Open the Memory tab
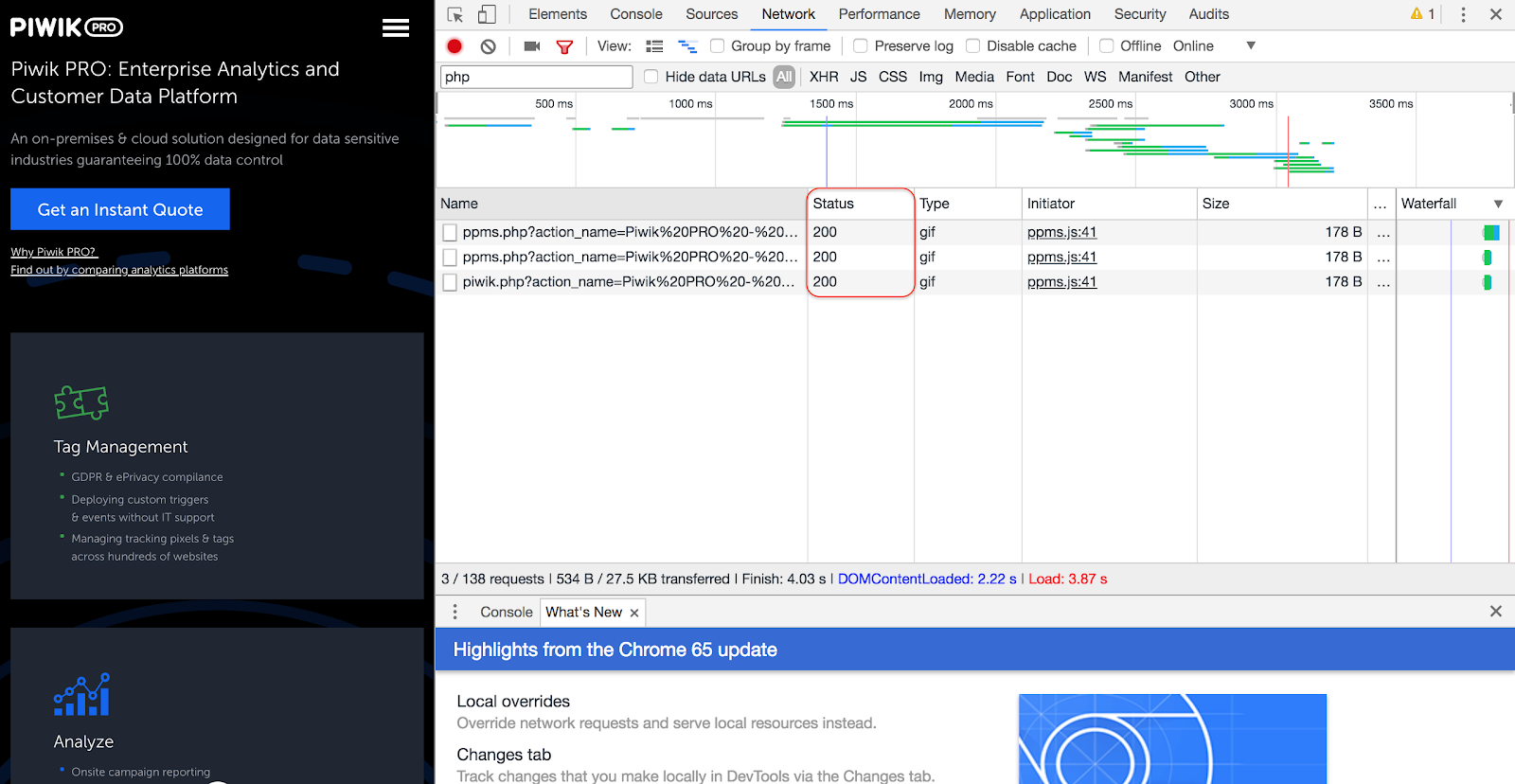The width and height of the screenshot is (1515, 784). click(x=970, y=14)
